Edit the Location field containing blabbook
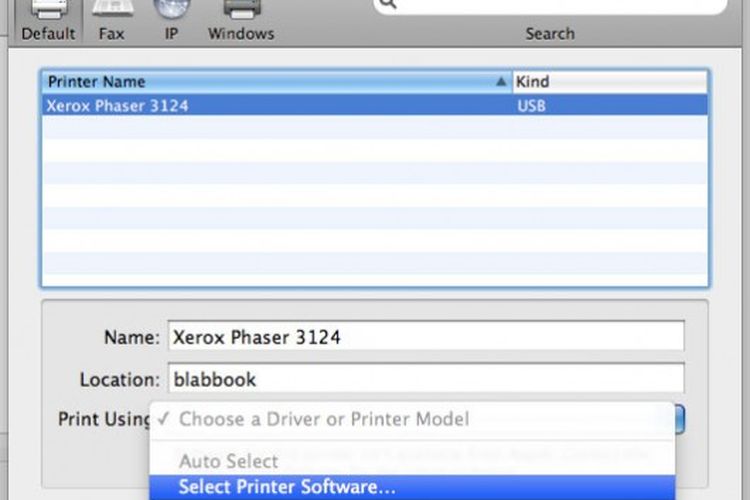 click(426, 379)
